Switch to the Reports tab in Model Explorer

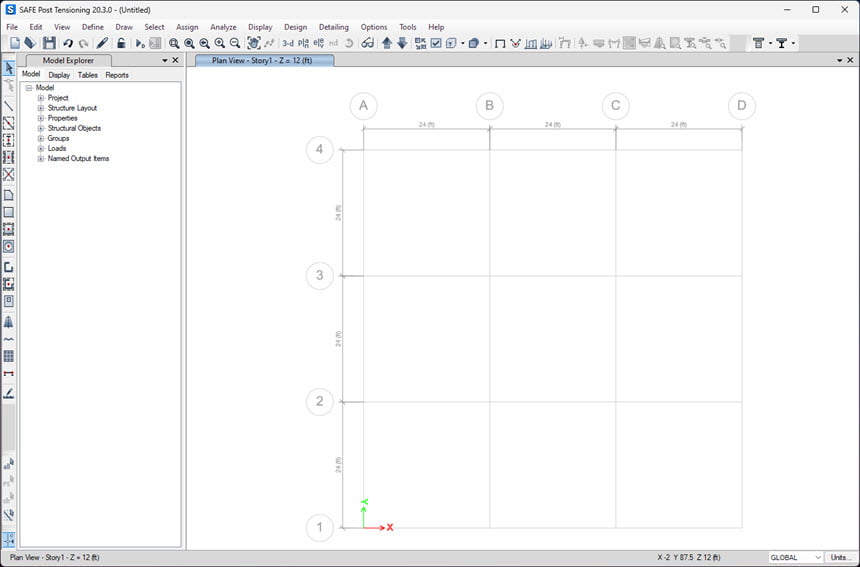(117, 75)
